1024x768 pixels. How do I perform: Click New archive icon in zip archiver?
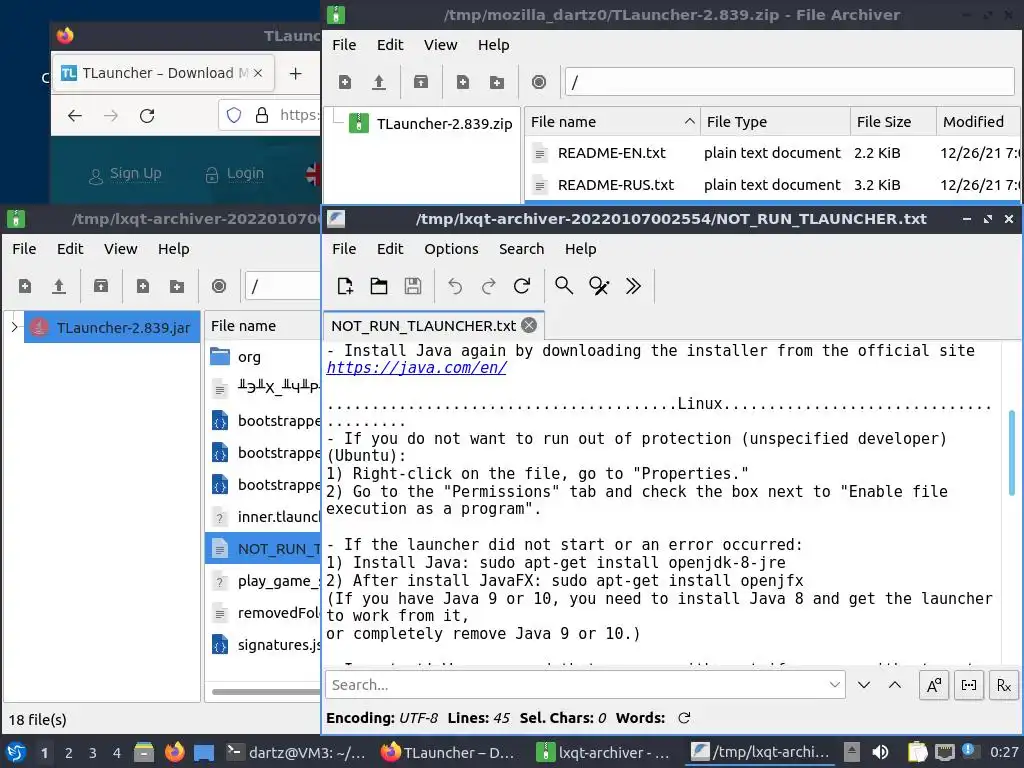[x=345, y=82]
